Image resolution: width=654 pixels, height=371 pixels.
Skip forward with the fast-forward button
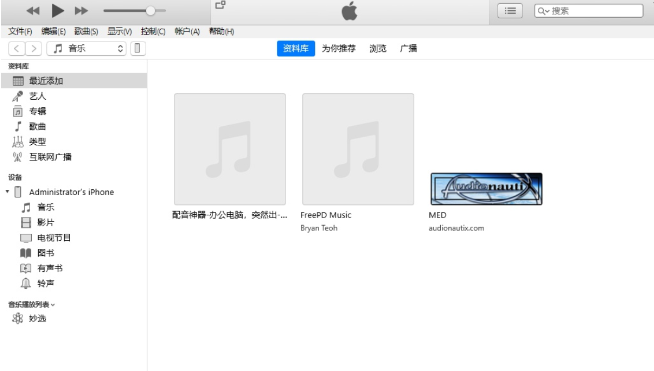click(81, 11)
